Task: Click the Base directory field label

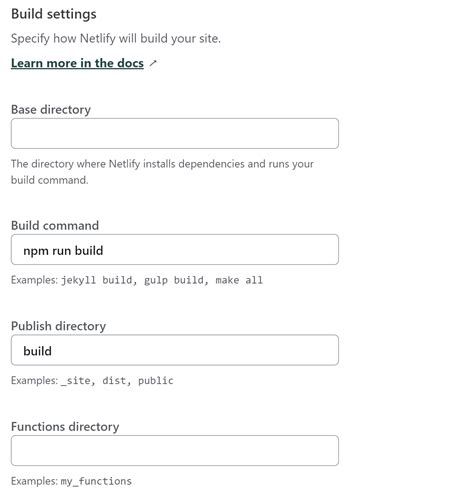Action: [x=51, y=110]
